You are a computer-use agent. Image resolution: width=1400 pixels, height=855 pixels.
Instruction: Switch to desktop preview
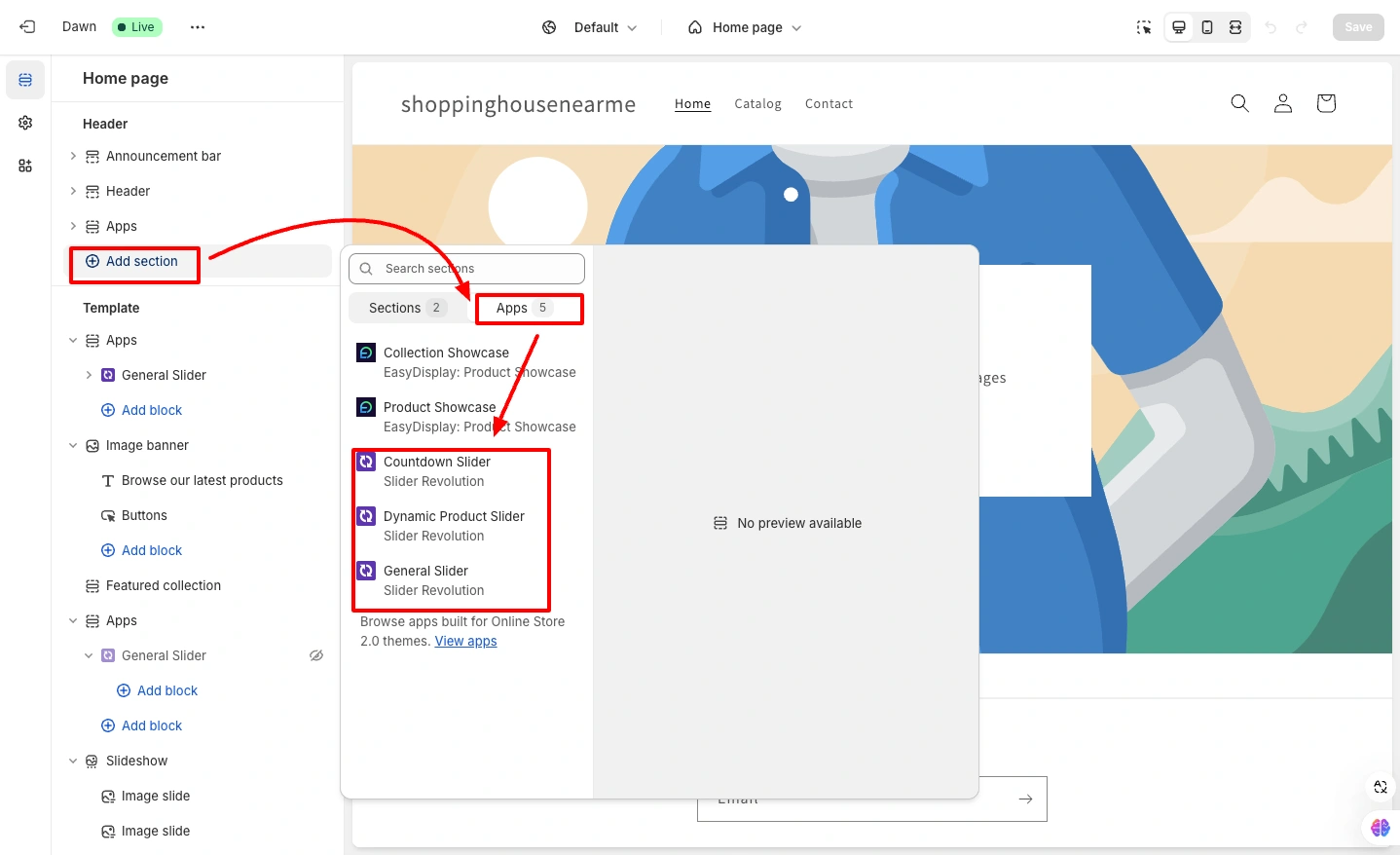coord(1179,27)
